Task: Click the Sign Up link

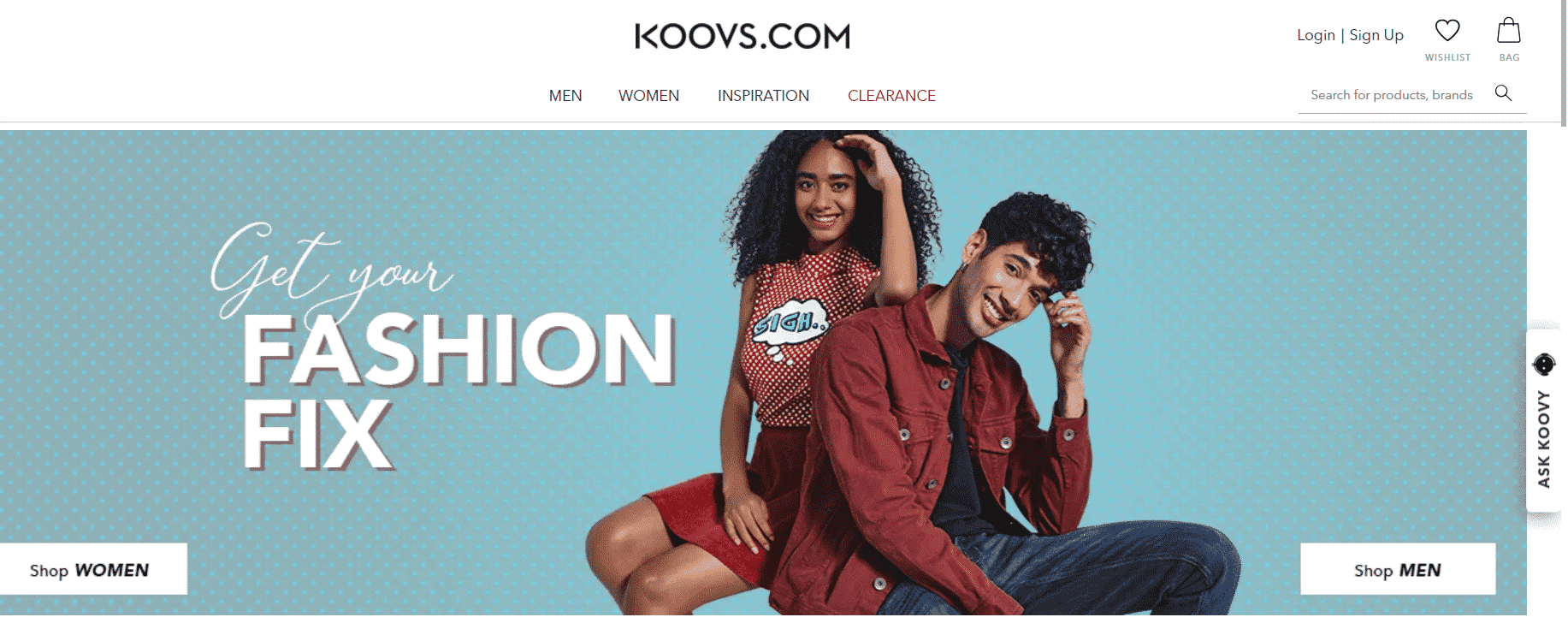Action: click(1376, 35)
